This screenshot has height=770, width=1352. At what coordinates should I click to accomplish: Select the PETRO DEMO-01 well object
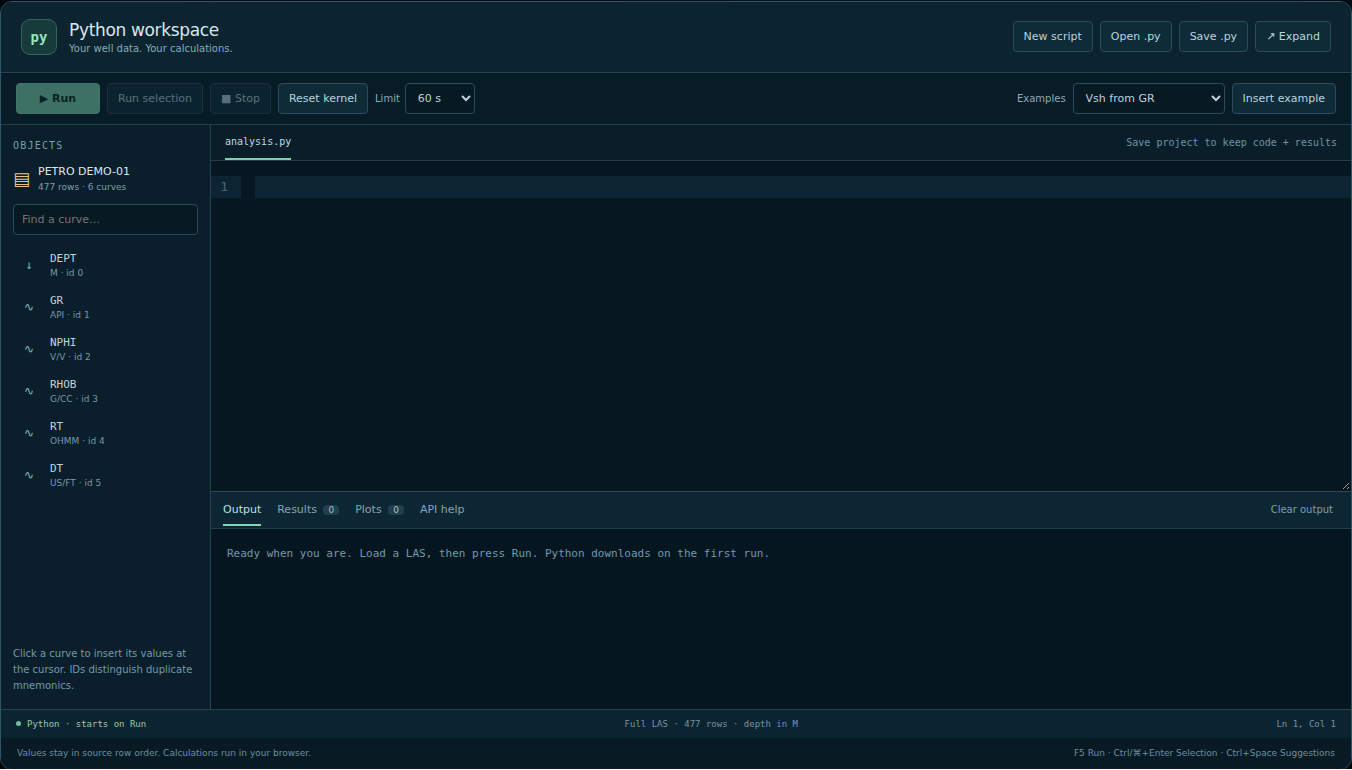tap(105, 178)
